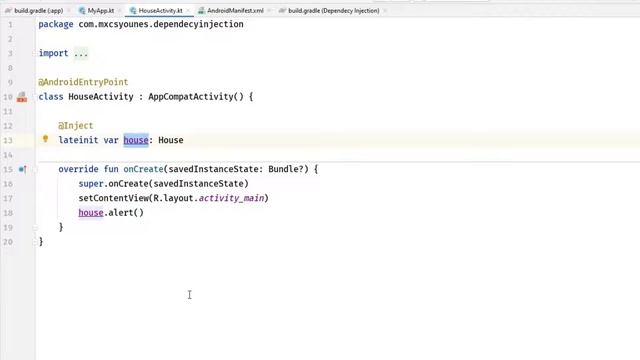Click fold end marker at class closing brace line 20

(x=35, y=242)
